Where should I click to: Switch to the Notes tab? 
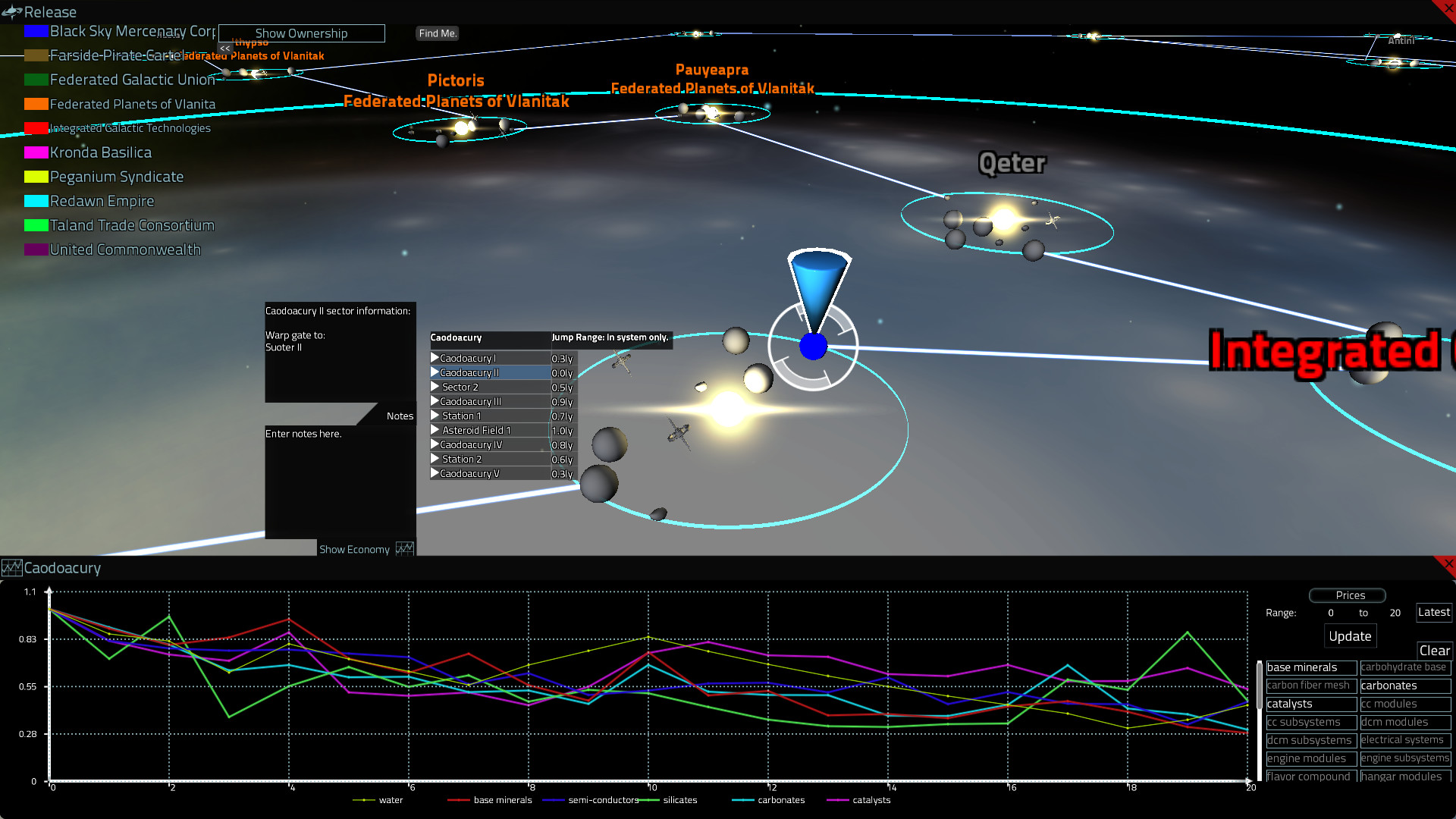click(400, 416)
